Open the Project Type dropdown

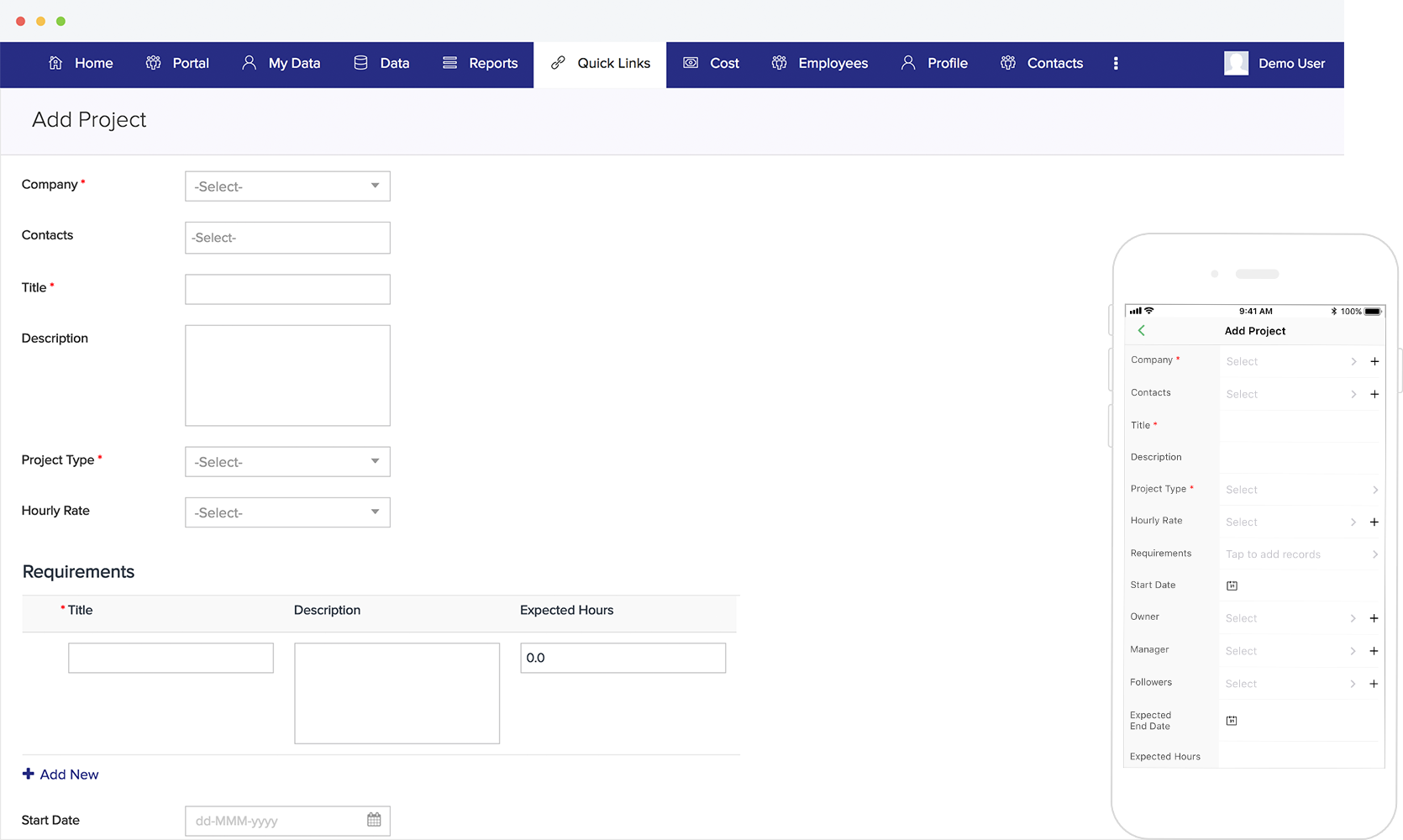click(287, 462)
